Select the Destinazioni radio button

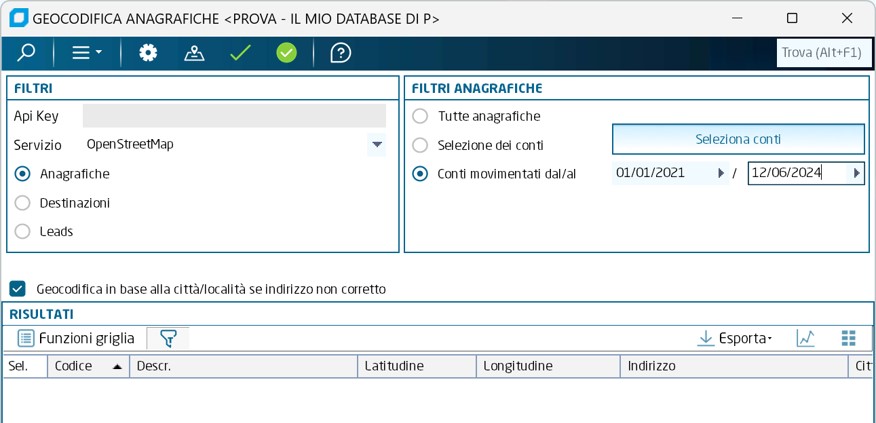click(x=23, y=203)
